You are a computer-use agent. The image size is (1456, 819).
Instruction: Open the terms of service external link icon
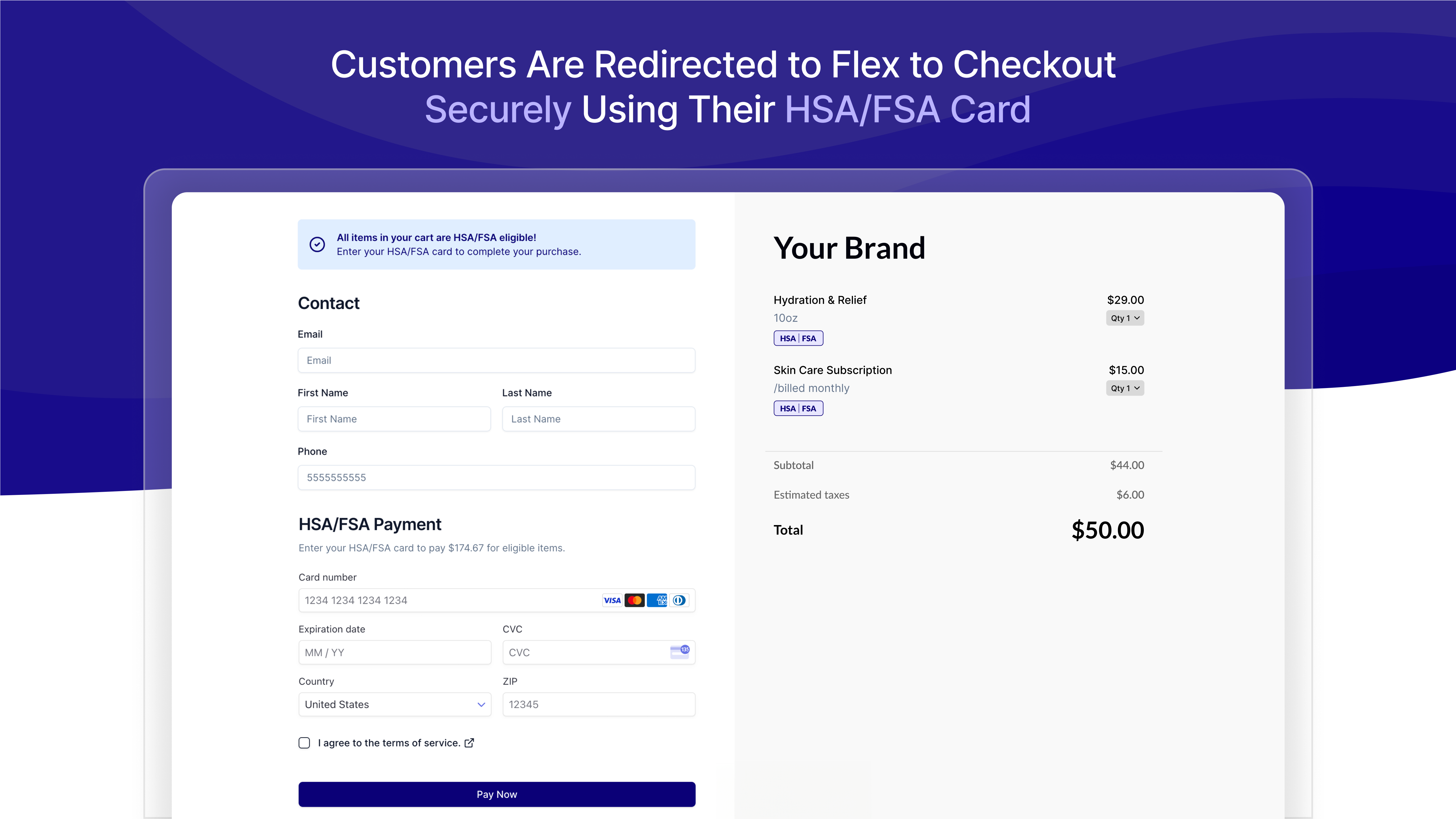469,743
